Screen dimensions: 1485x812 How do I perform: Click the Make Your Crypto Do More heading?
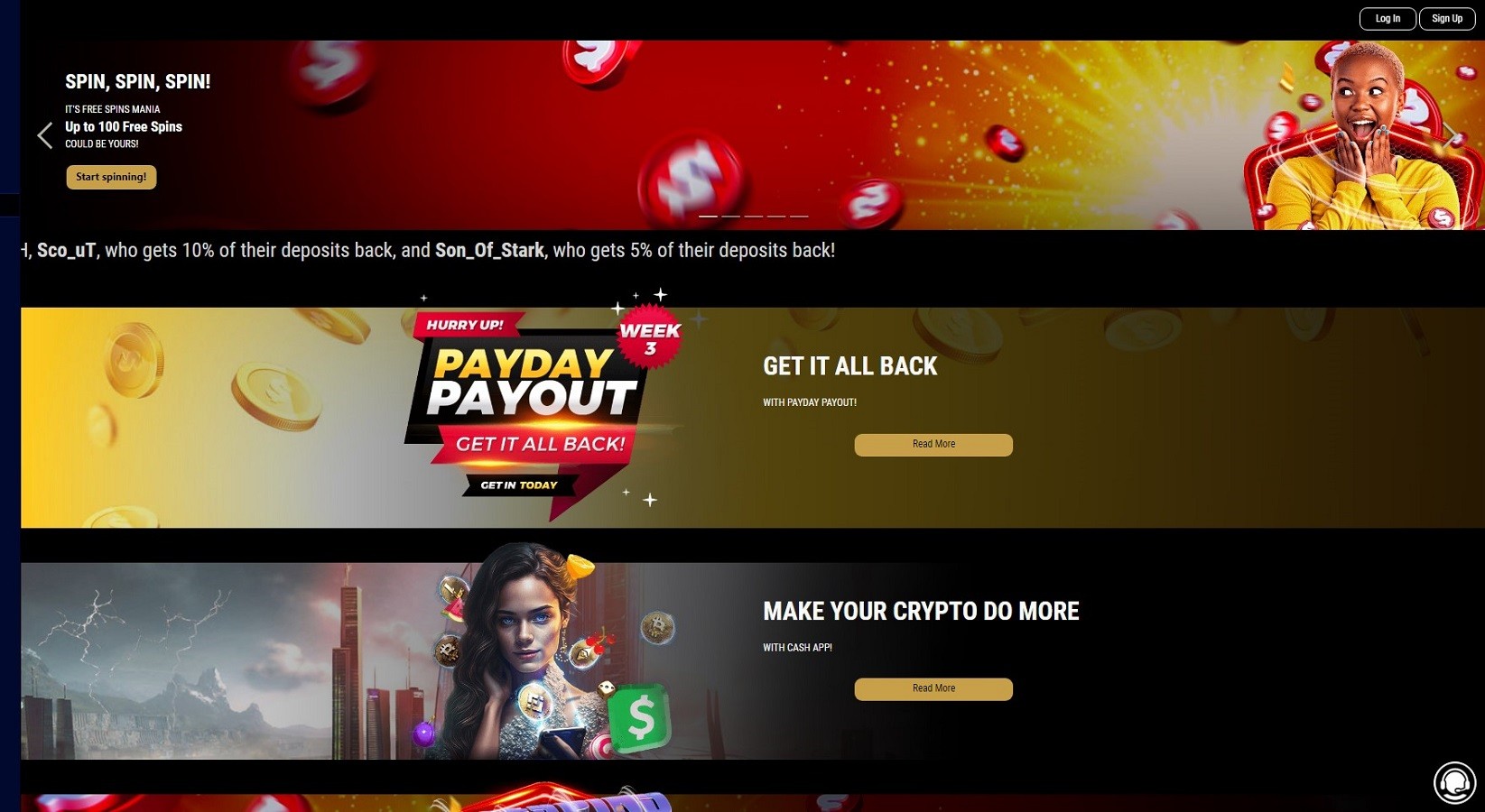pyautogui.click(x=921, y=611)
